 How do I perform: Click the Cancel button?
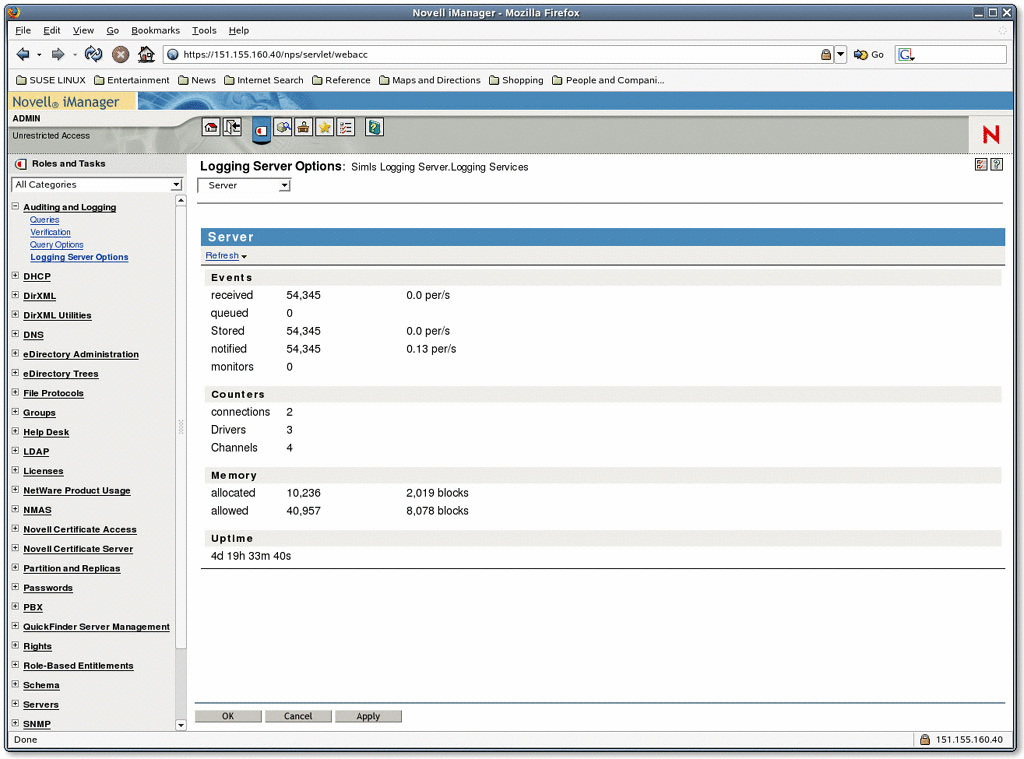click(298, 716)
